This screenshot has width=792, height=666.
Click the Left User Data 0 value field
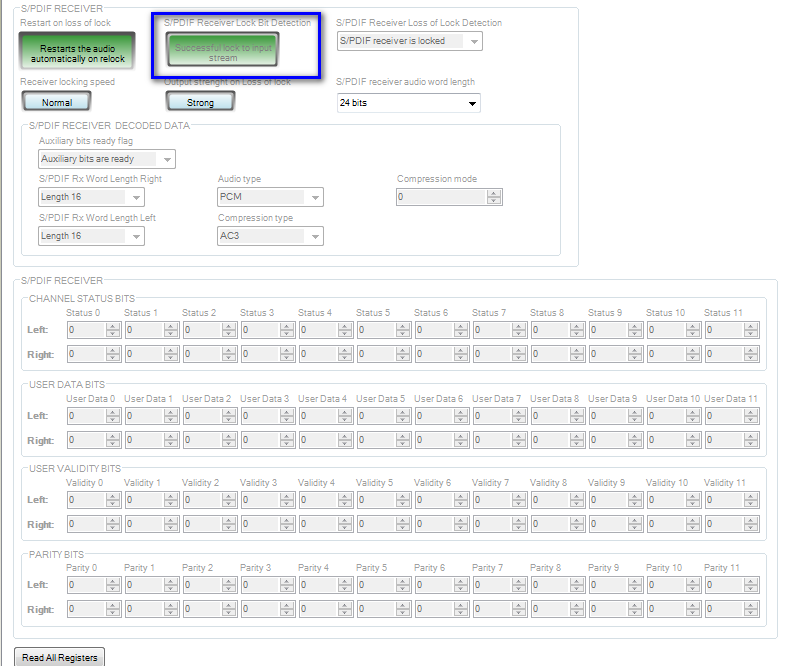tap(87, 416)
